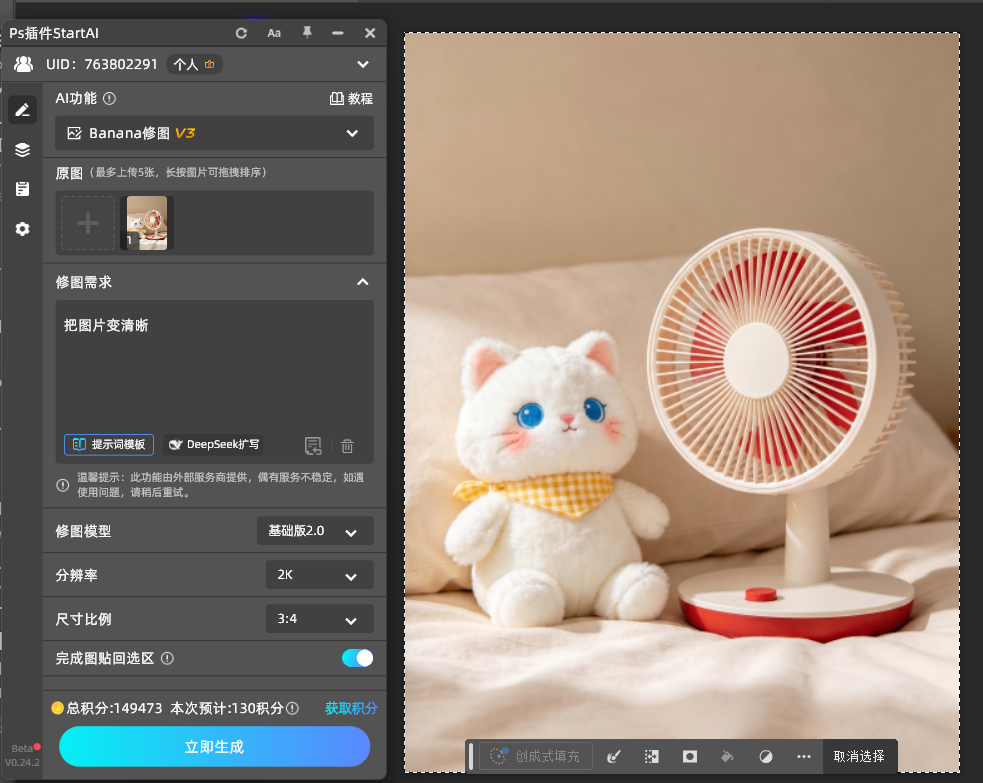983x783 pixels.
Task: Show the AI功能 info tooltip icon
Action: [x=109, y=98]
